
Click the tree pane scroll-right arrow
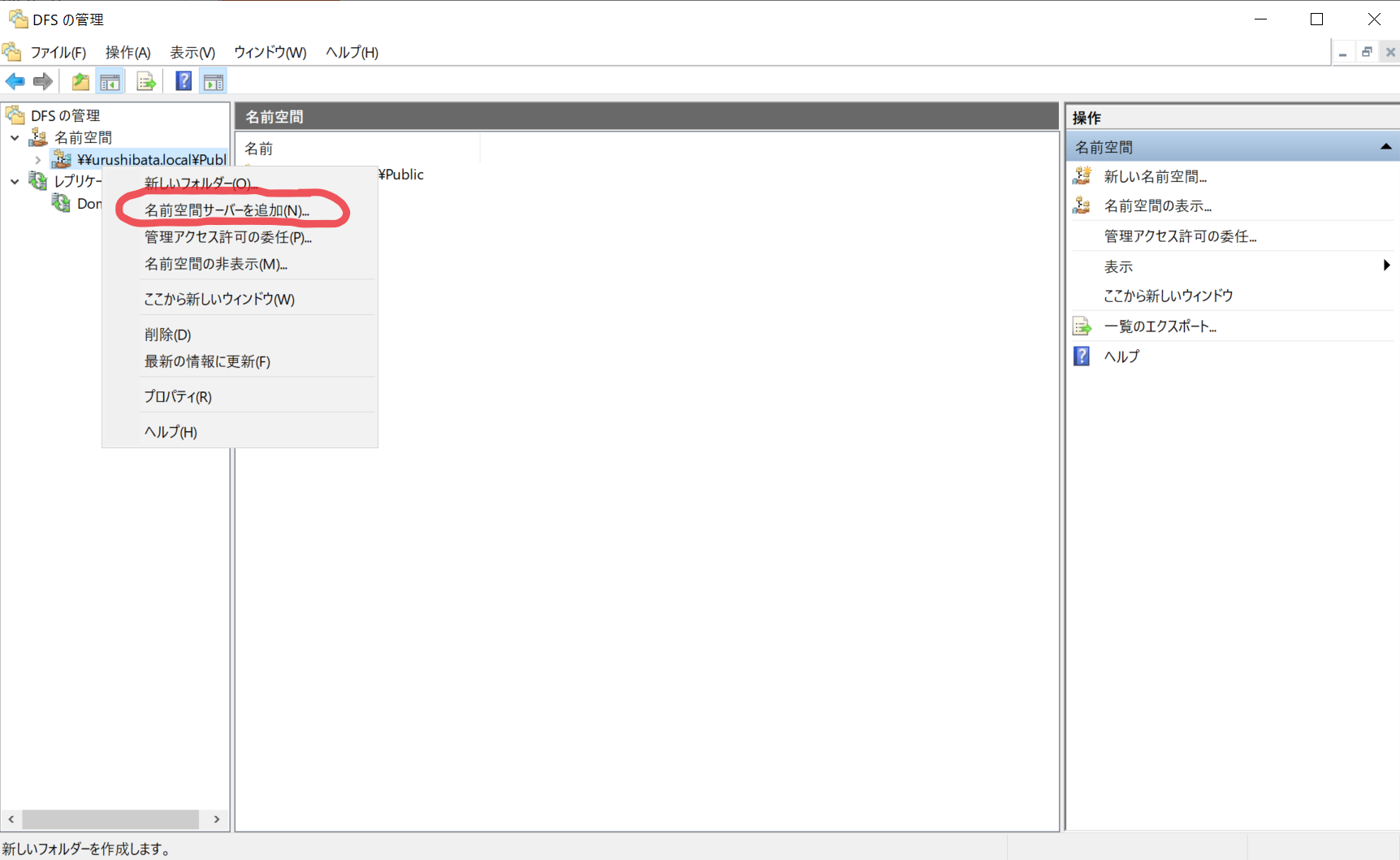[x=217, y=819]
